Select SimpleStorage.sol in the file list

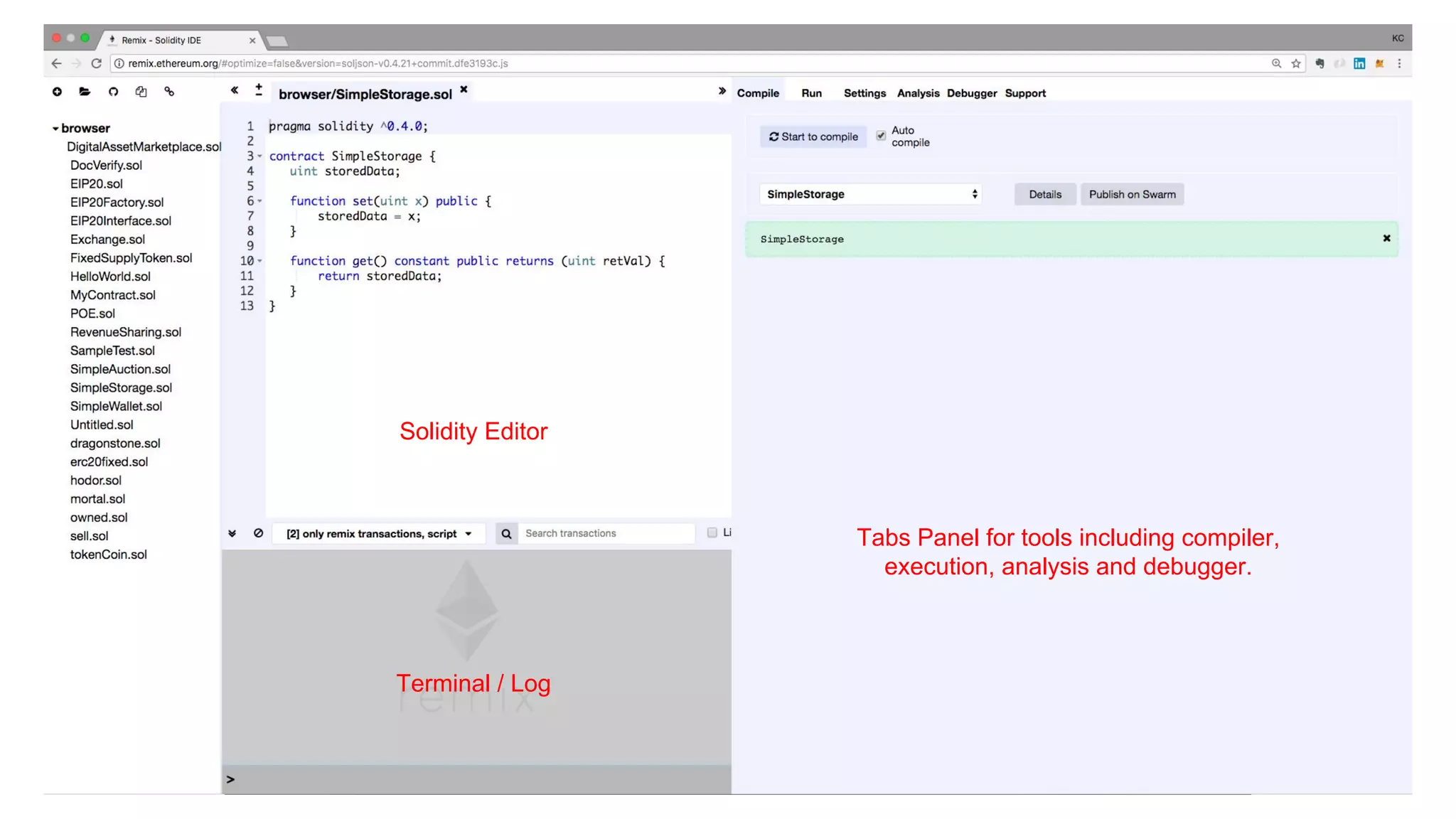121,387
